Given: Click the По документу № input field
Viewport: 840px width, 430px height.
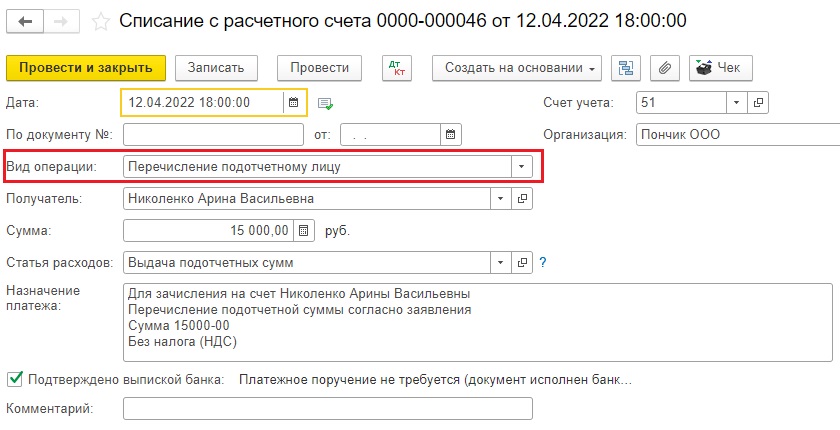Looking at the screenshot, I should [x=213, y=134].
